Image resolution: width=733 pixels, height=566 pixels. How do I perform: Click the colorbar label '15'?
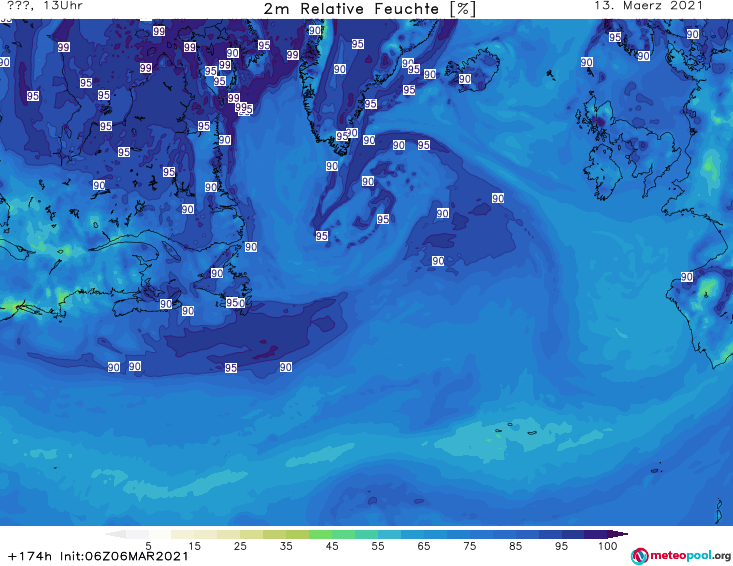click(x=194, y=546)
